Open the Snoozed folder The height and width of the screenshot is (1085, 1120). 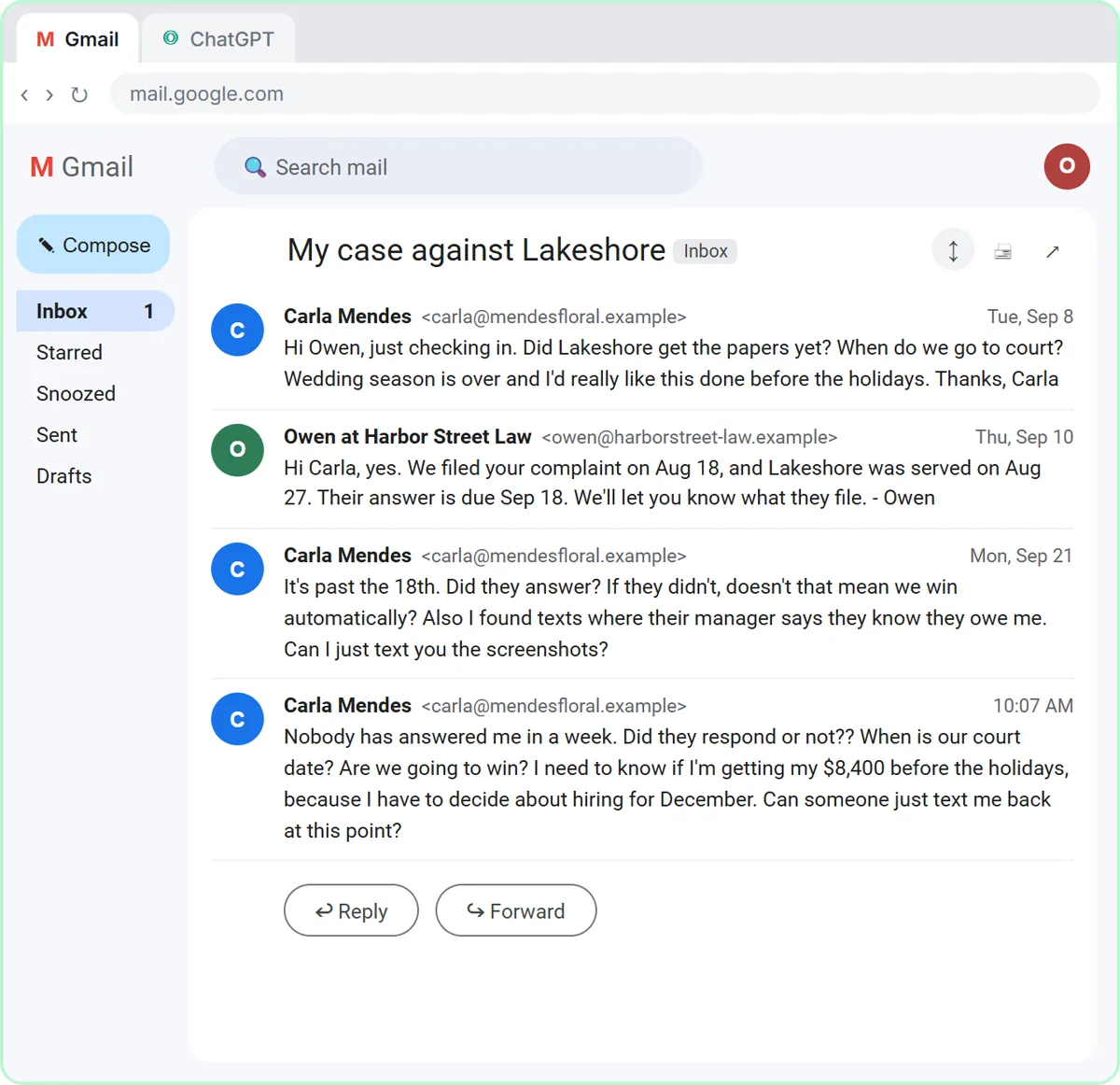click(x=76, y=393)
